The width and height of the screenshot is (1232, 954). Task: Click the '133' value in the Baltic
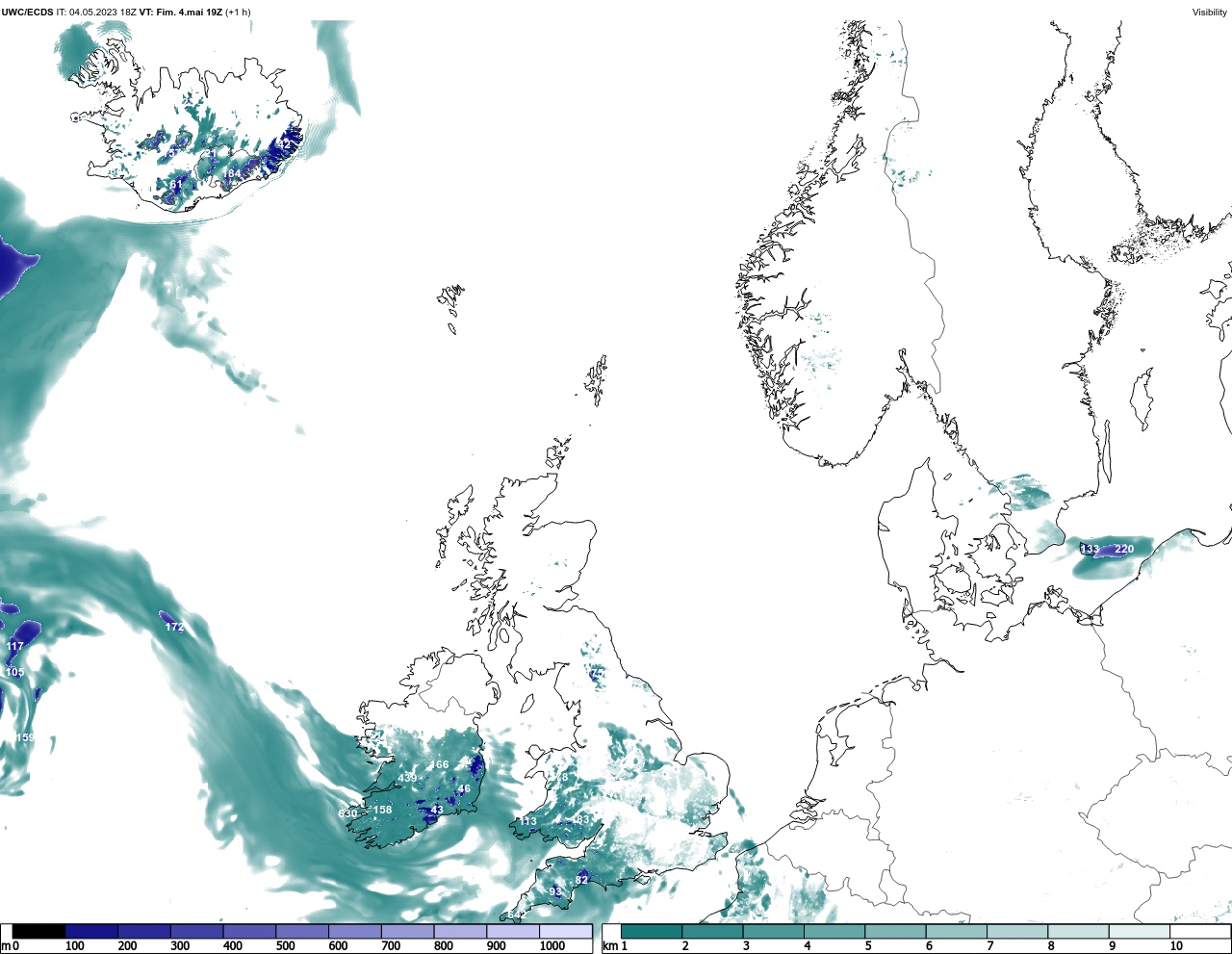coord(1090,549)
